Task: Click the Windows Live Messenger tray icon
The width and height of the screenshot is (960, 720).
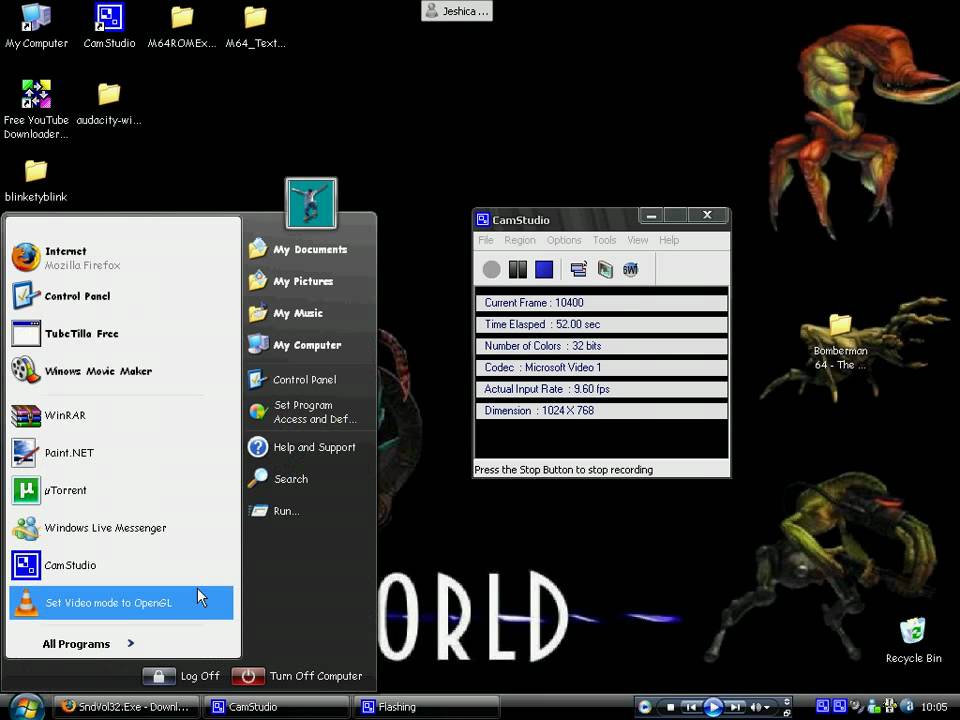Action: click(x=874, y=707)
